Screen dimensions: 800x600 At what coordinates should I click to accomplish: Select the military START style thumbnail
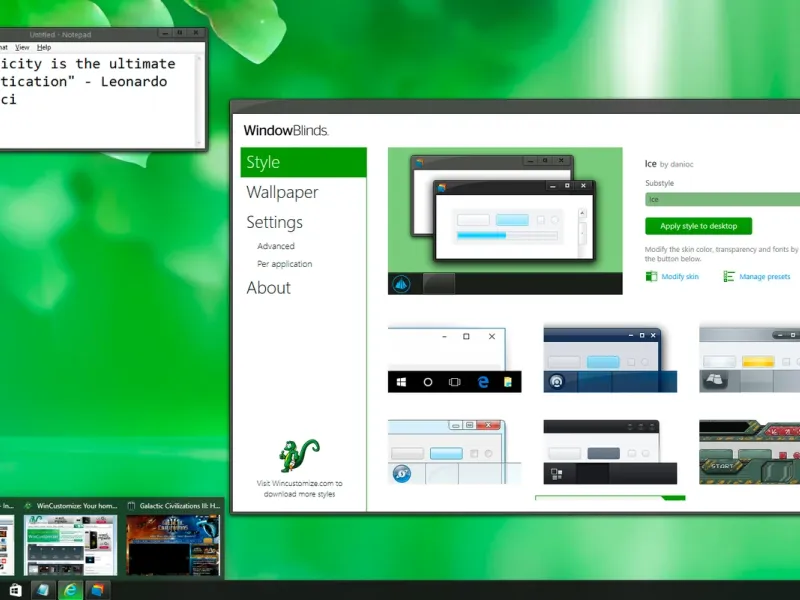(x=749, y=452)
